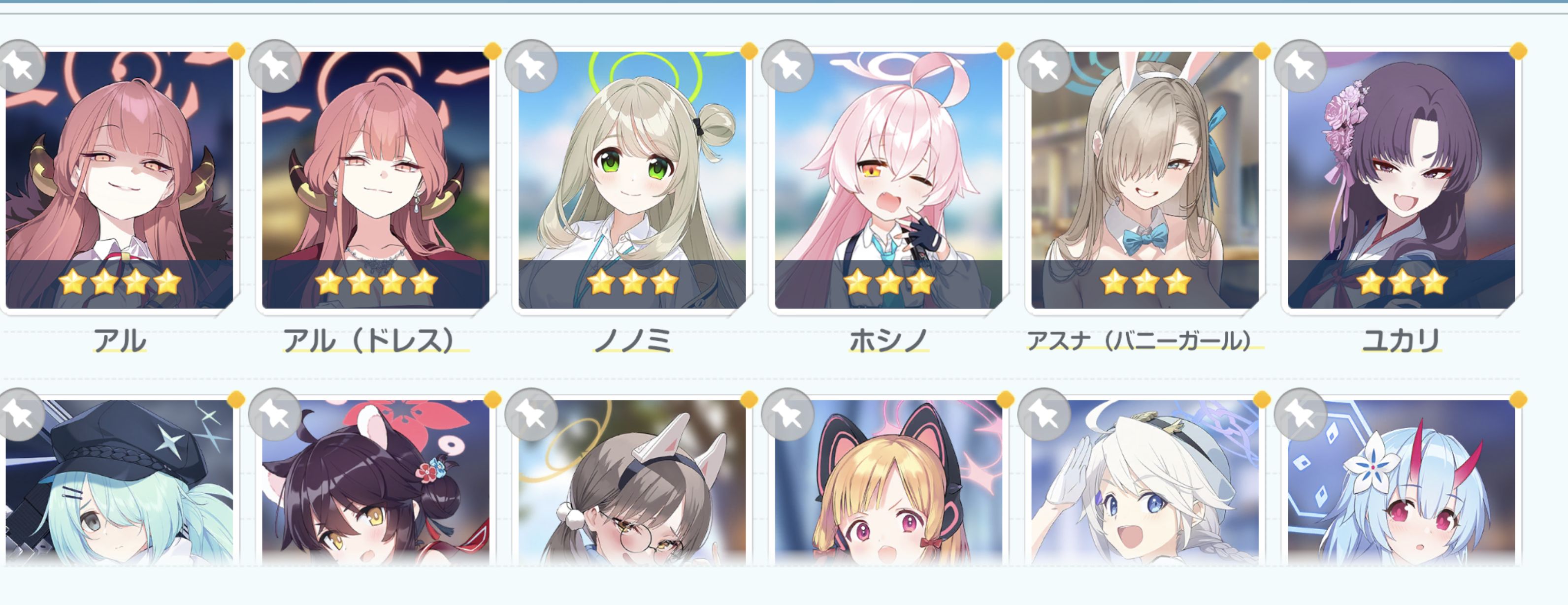Click the orange diamond marker on ユカリ card
Screen dimensions: 1568x605
pos(1518,51)
